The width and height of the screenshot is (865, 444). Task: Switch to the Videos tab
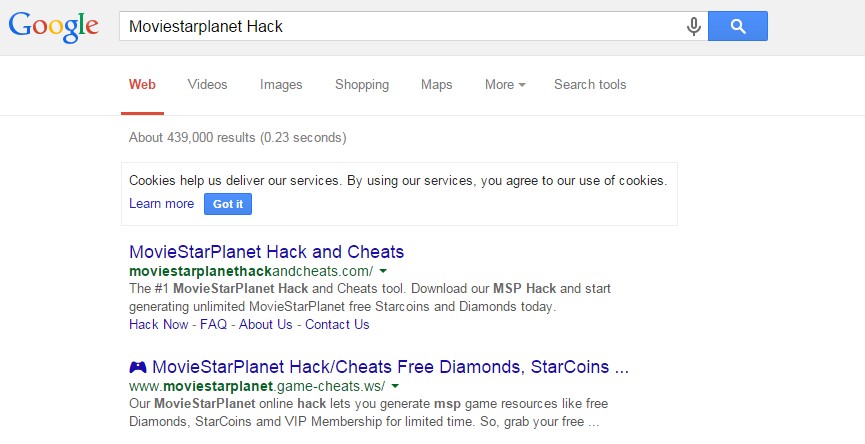pyautogui.click(x=207, y=84)
